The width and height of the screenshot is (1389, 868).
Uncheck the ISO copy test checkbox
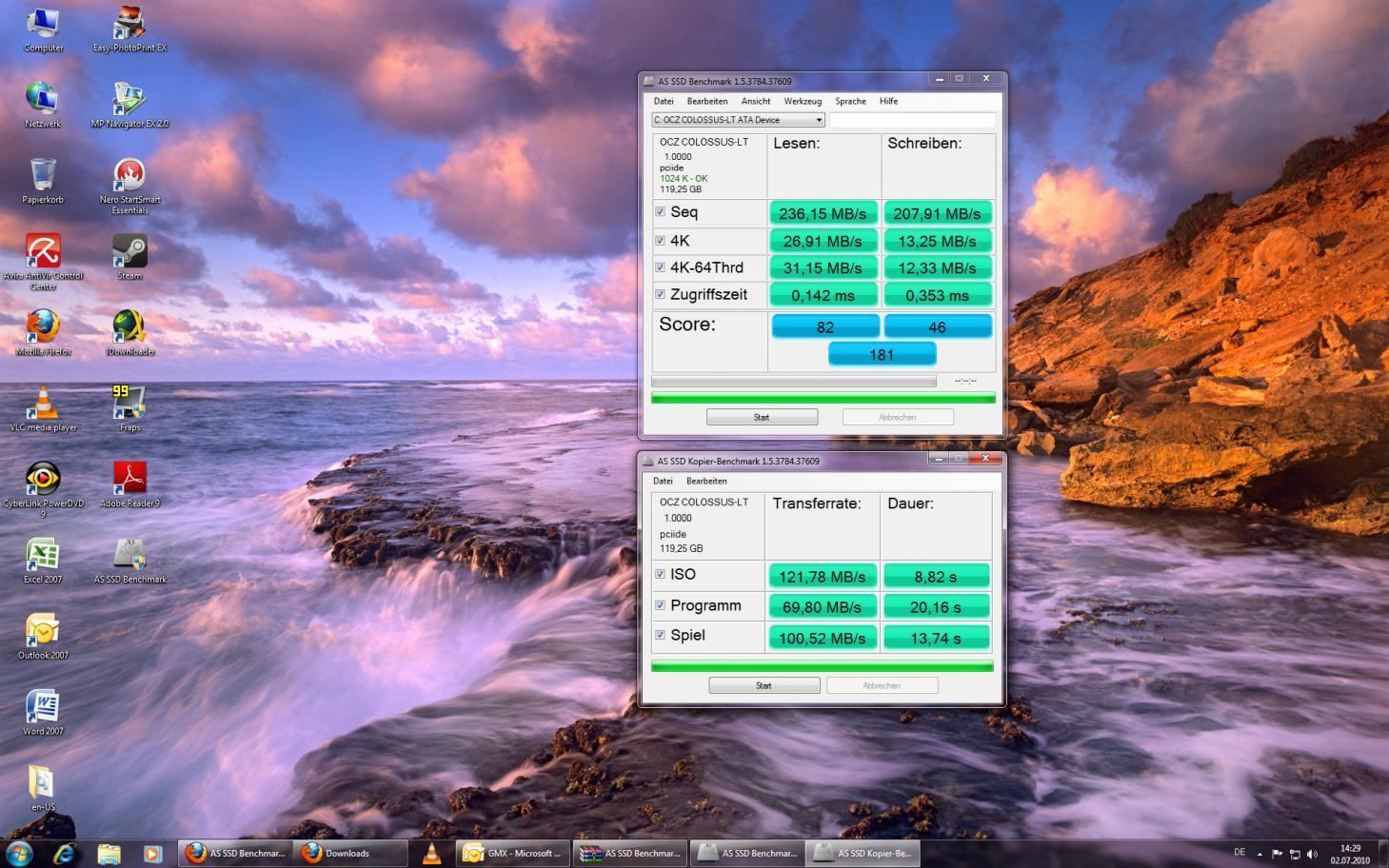pos(660,574)
